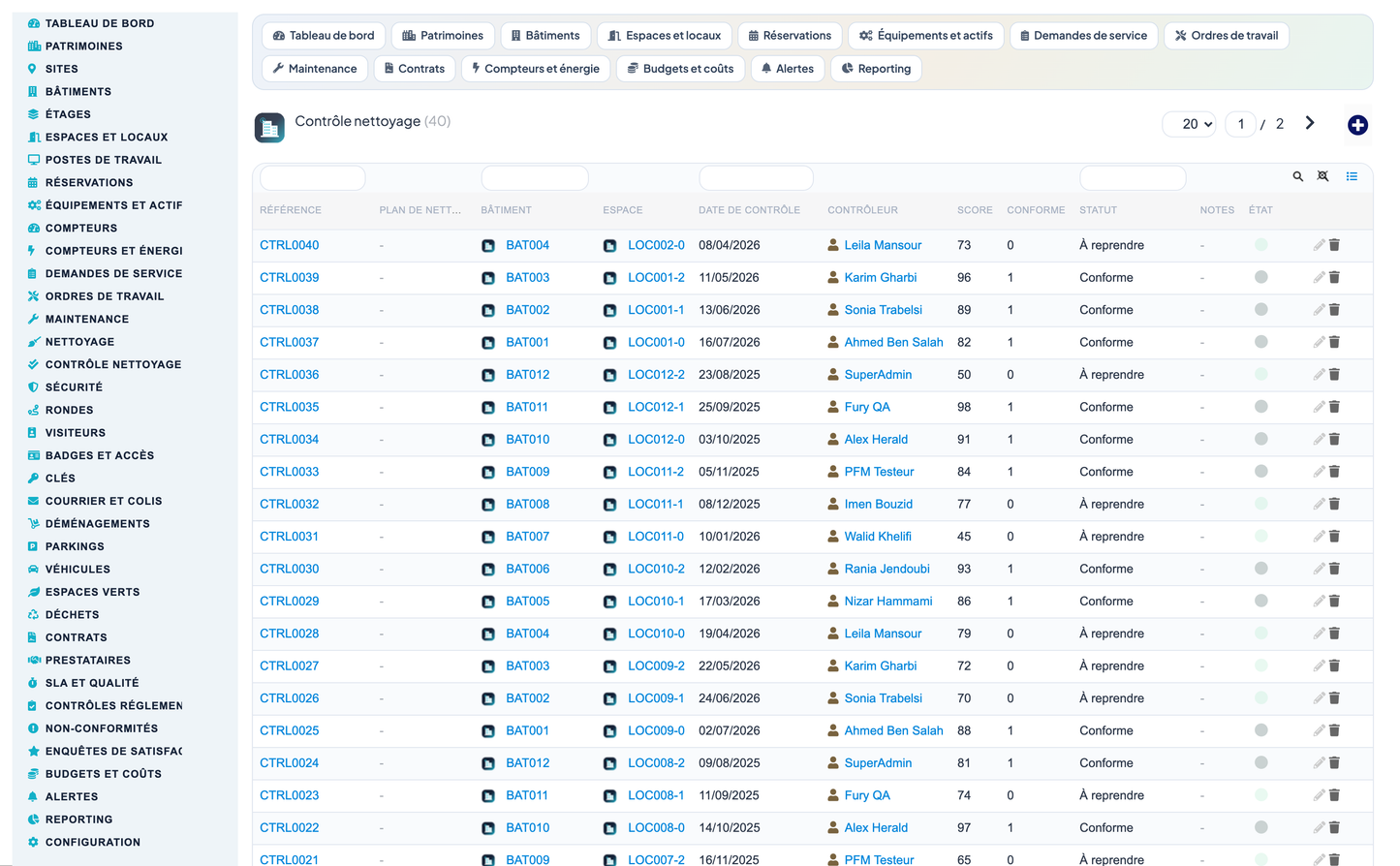Toggle the État indicator for CTRL0025

point(1260,730)
